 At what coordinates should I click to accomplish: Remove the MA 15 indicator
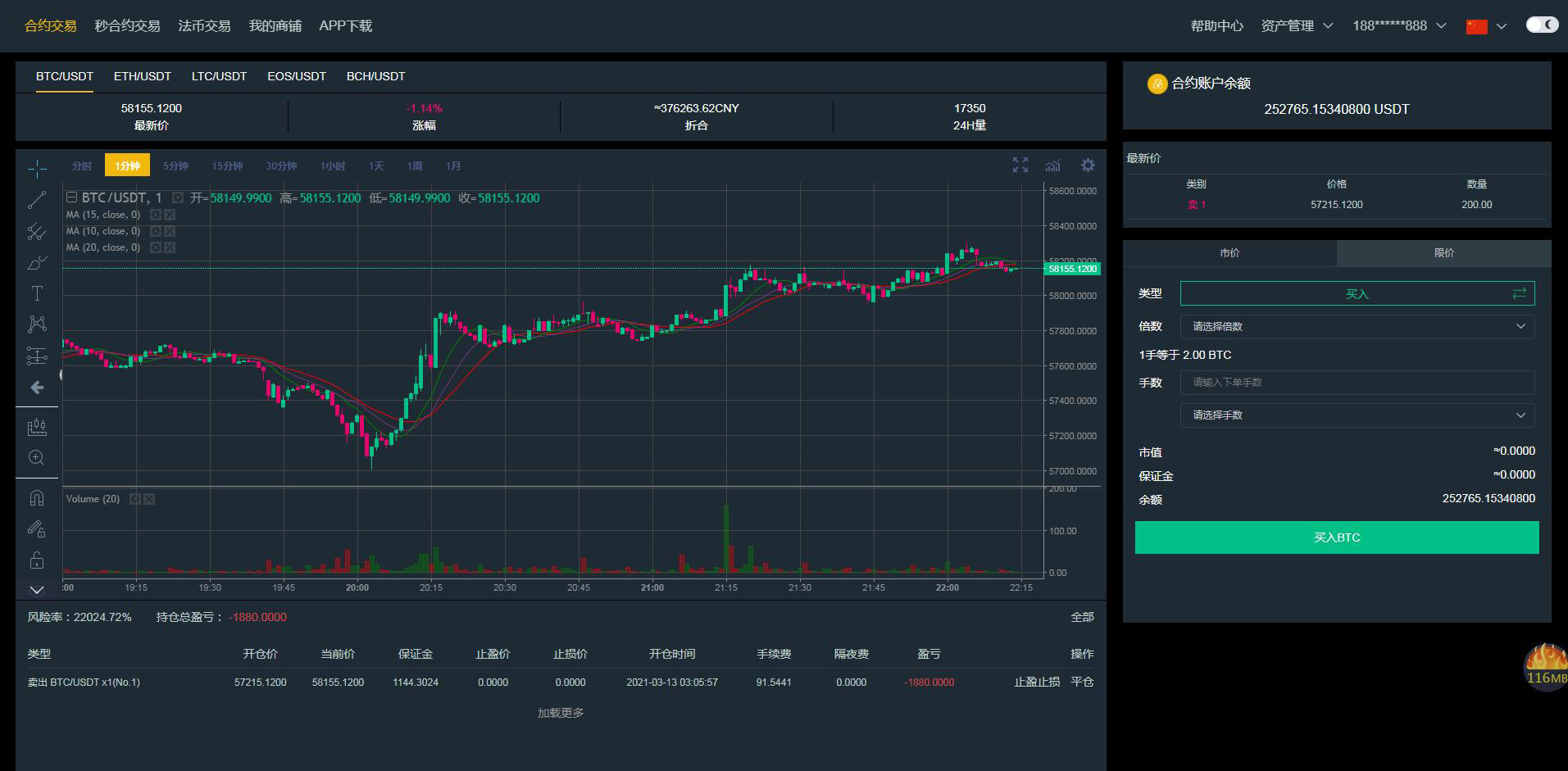[170, 215]
